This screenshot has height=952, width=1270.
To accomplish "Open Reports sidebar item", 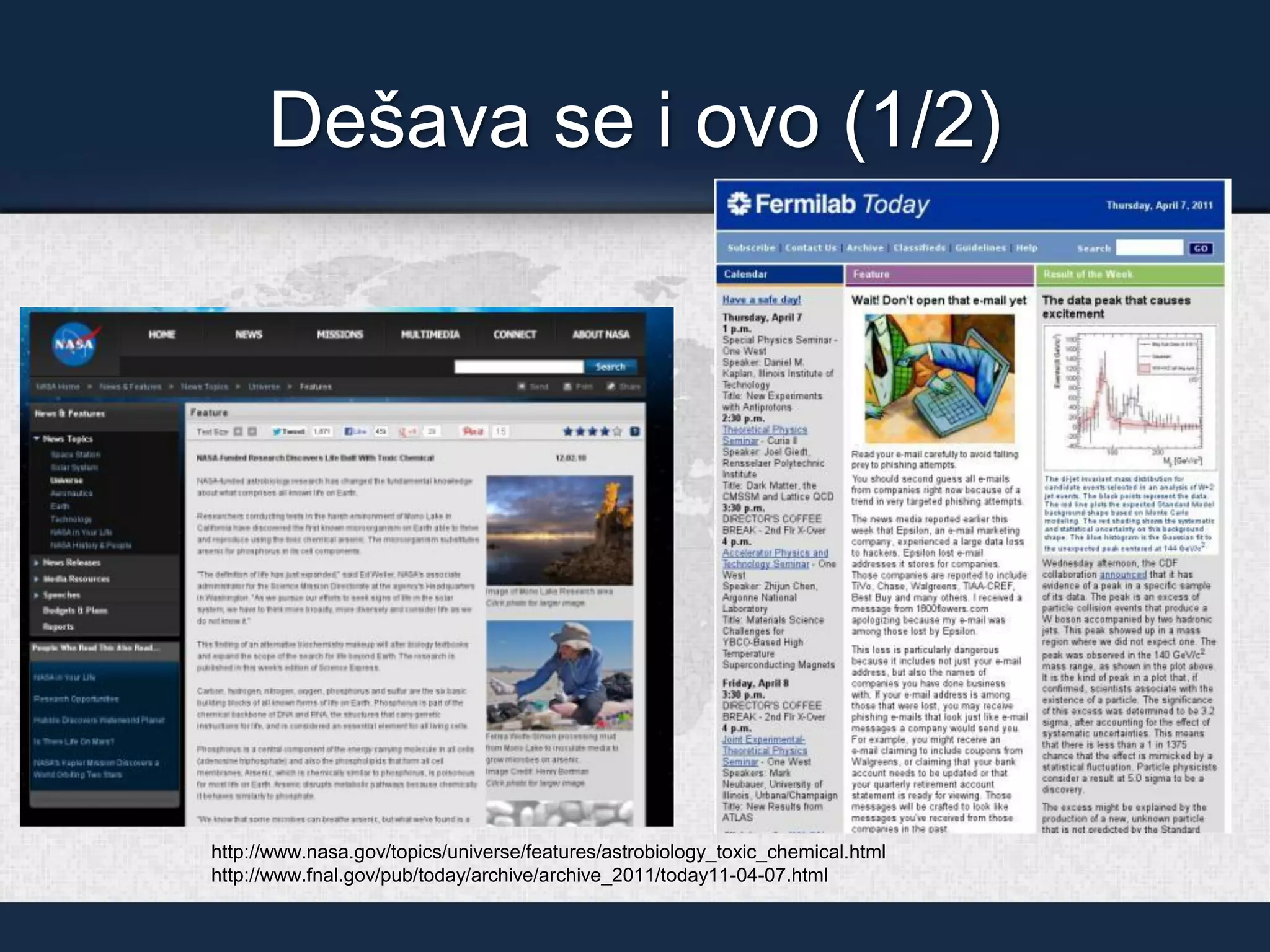I will pyautogui.click(x=58, y=627).
